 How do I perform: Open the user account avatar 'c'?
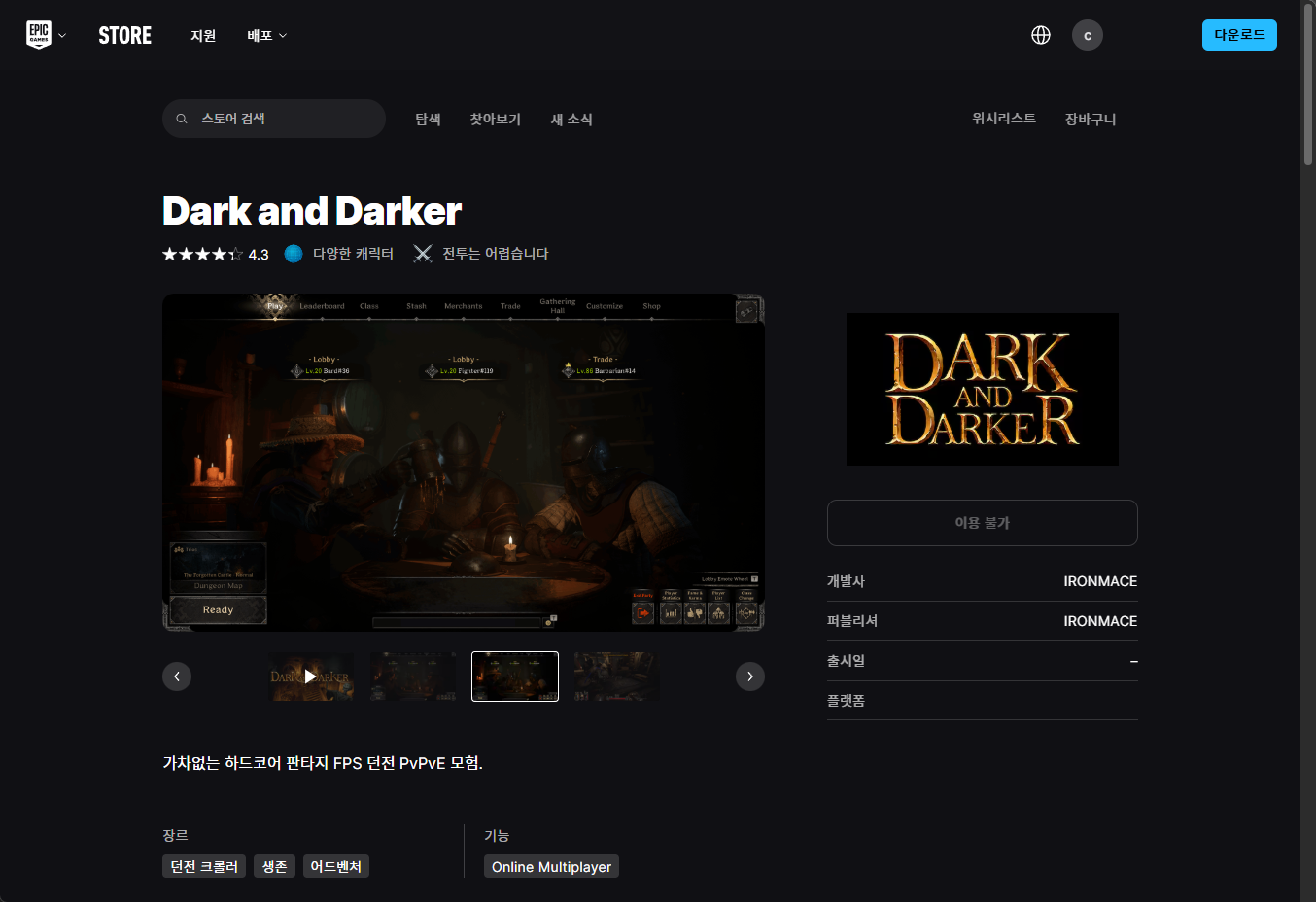coord(1088,35)
